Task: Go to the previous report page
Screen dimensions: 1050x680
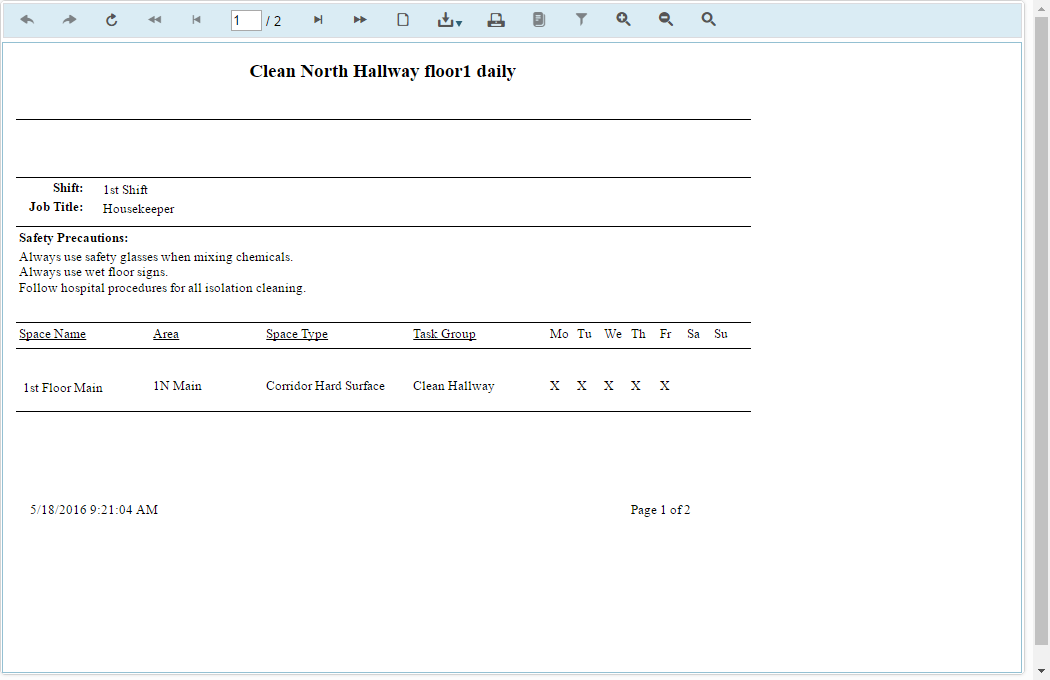Action: 197,20
